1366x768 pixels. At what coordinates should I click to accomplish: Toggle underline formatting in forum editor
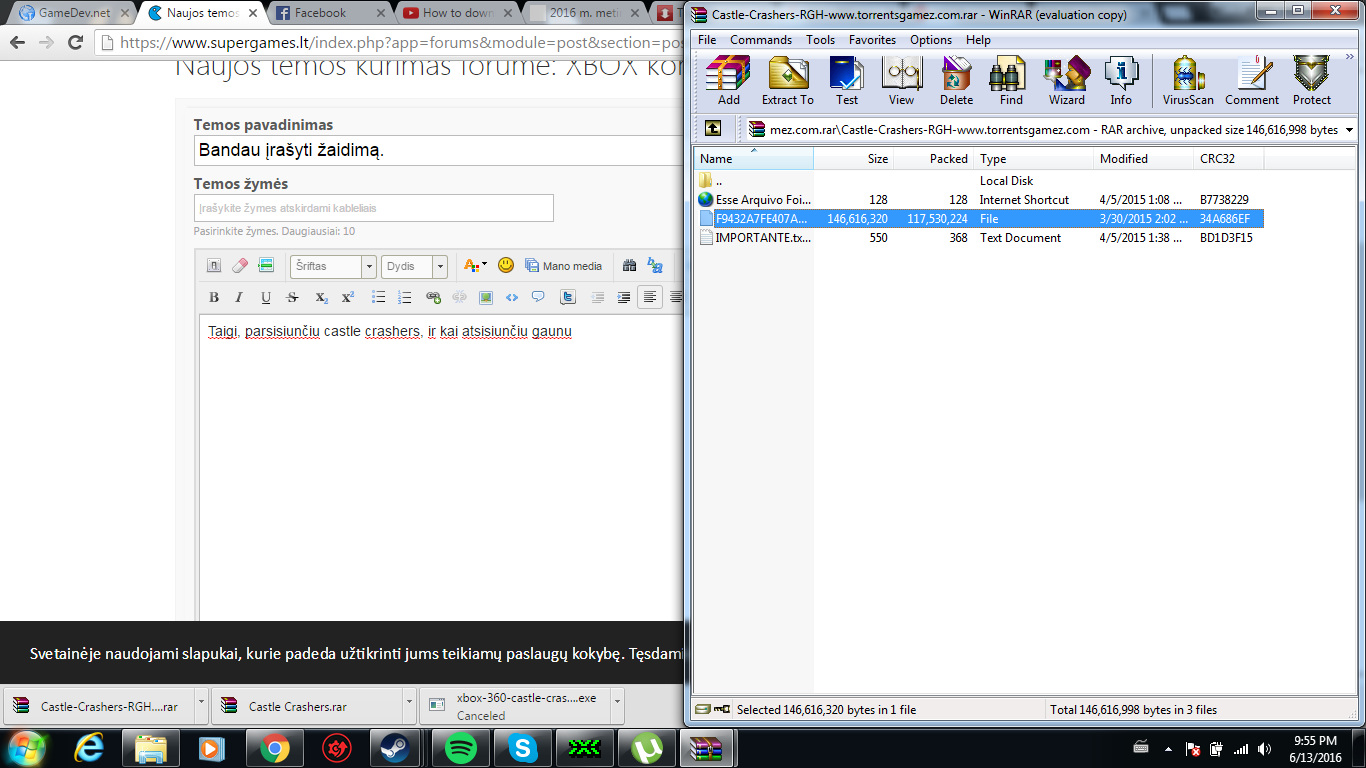click(x=266, y=297)
